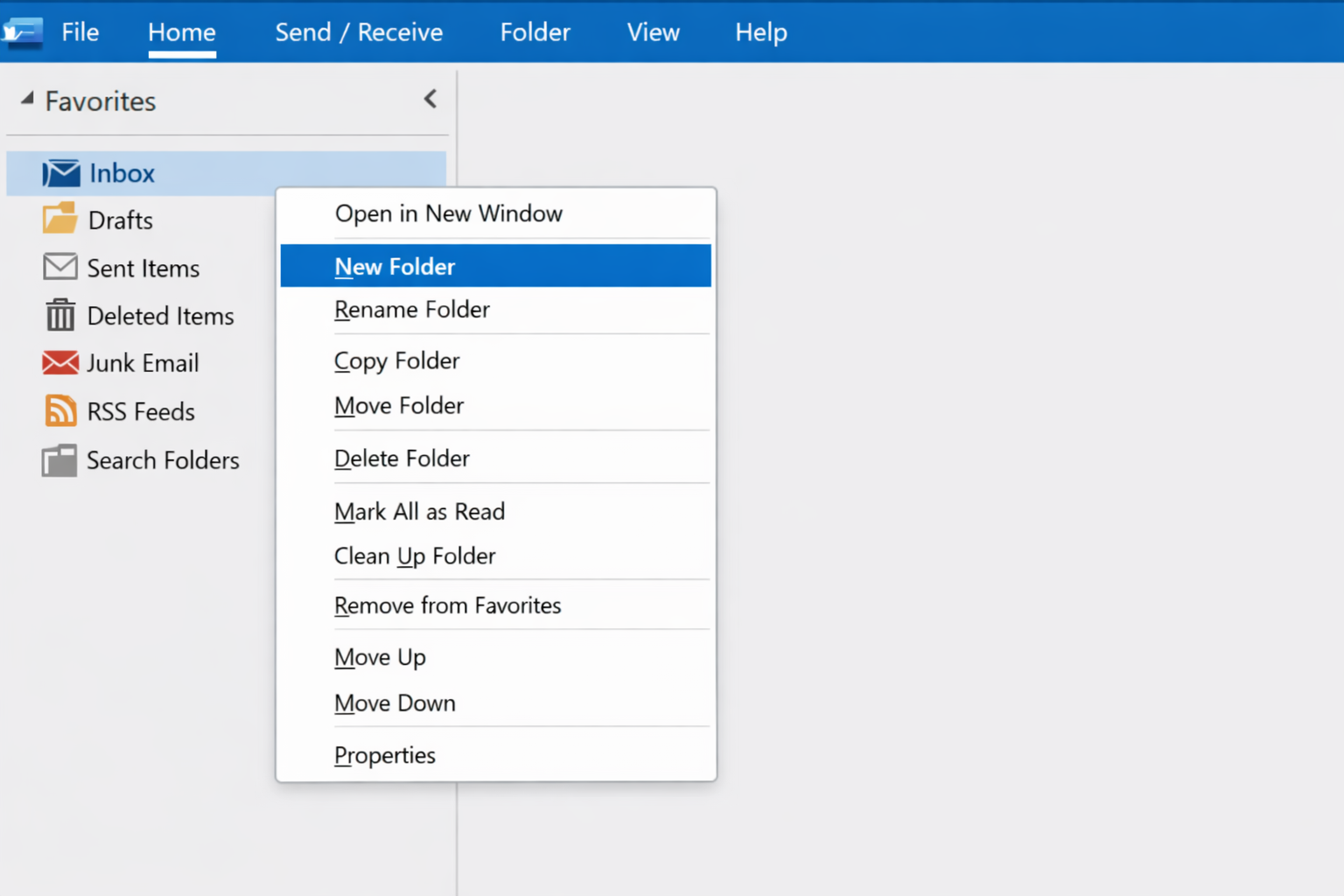1344x896 pixels.
Task: Open the View ribbon tab
Action: click(653, 32)
